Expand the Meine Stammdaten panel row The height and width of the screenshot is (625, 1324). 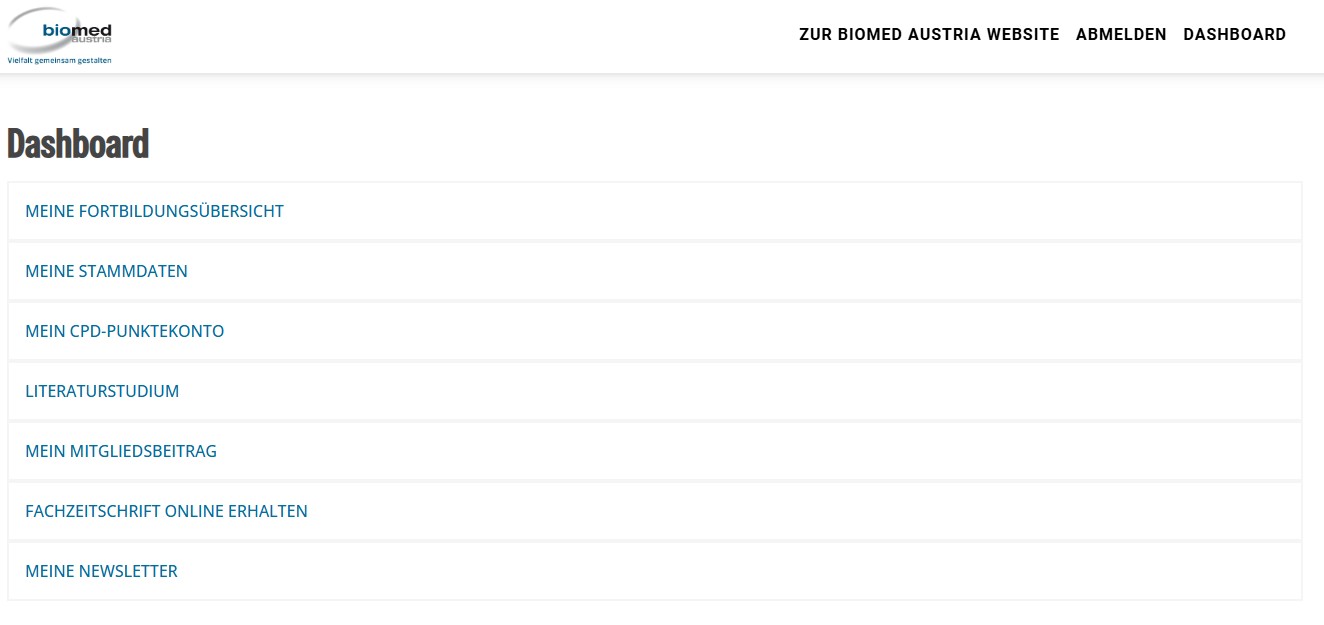click(800, 271)
